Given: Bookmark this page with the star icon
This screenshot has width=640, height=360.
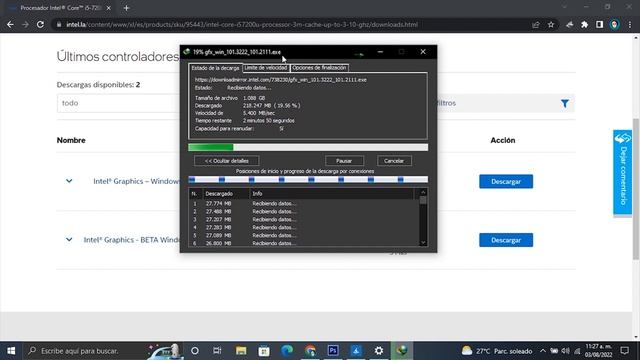Looking at the screenshot, I should pyautogui.click(x=551, y=24).
